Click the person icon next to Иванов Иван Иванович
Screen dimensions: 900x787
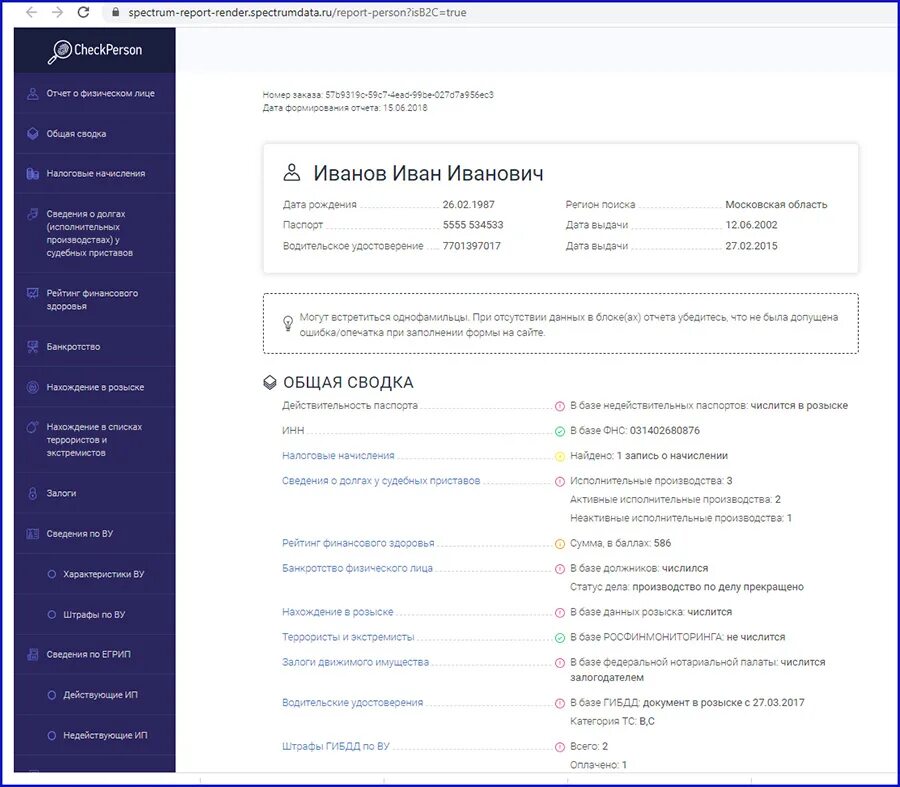click(292, 172)
